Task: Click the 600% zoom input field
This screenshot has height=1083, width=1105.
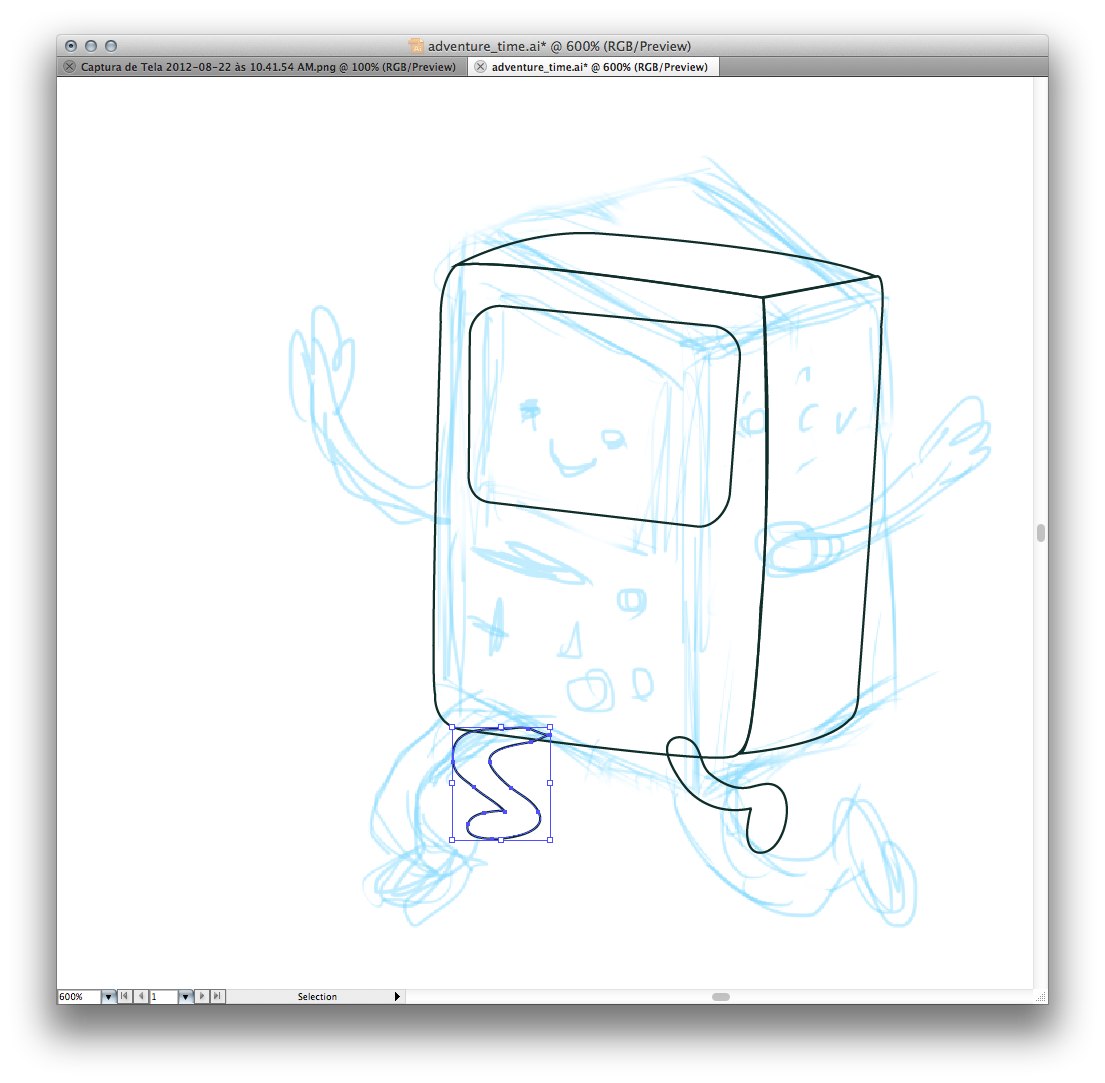Action: pyautogui.click(x=78, y=997)
